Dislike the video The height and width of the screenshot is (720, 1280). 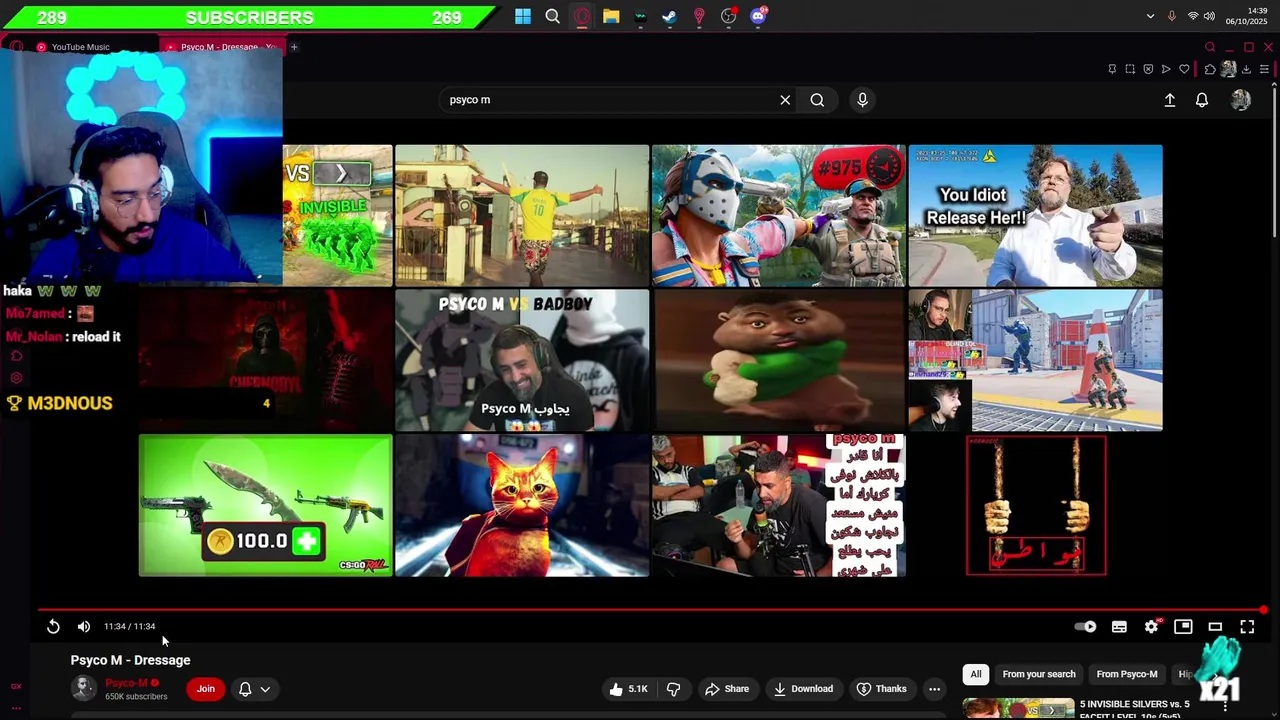click(674, 688)
